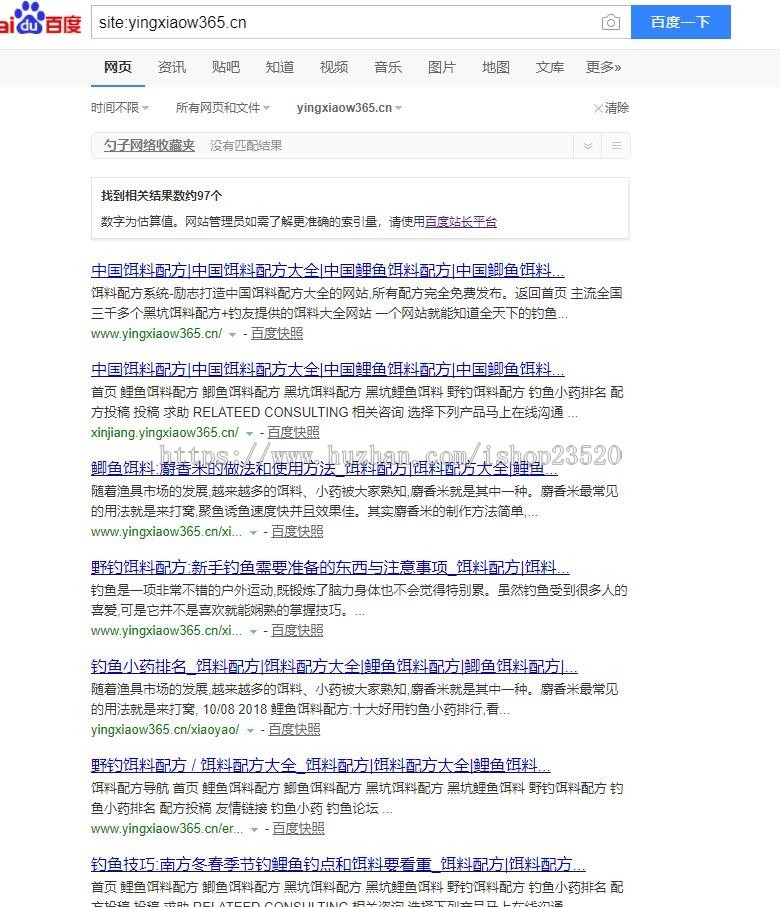Open the 百度站长平台 link

pos(461,222)
